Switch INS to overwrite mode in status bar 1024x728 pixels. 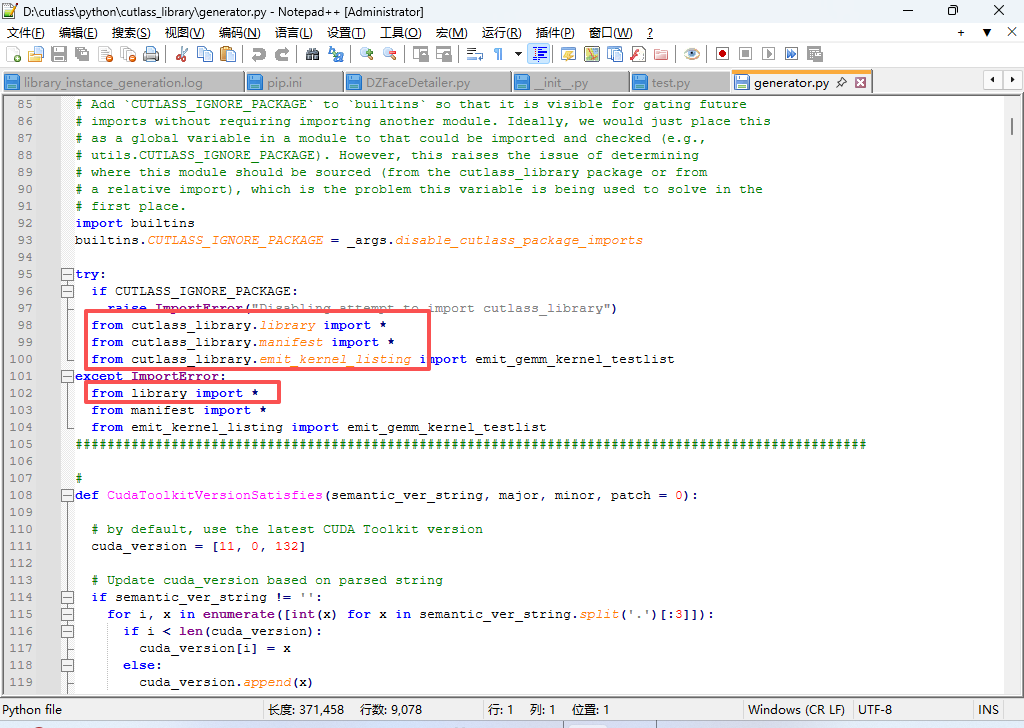pyautogui.click(x=990, y=709)
